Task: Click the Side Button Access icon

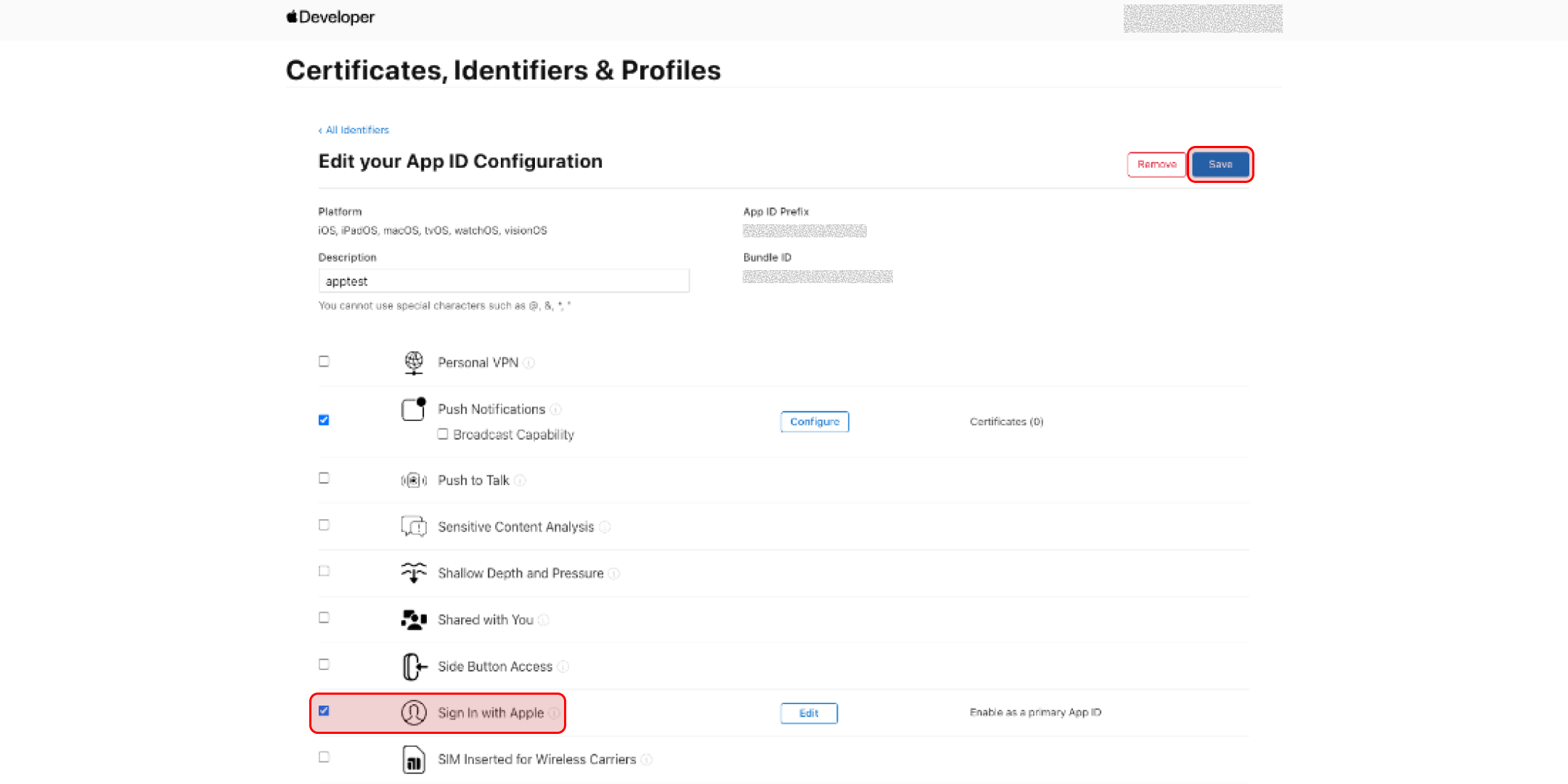Action: pos(414,666)
